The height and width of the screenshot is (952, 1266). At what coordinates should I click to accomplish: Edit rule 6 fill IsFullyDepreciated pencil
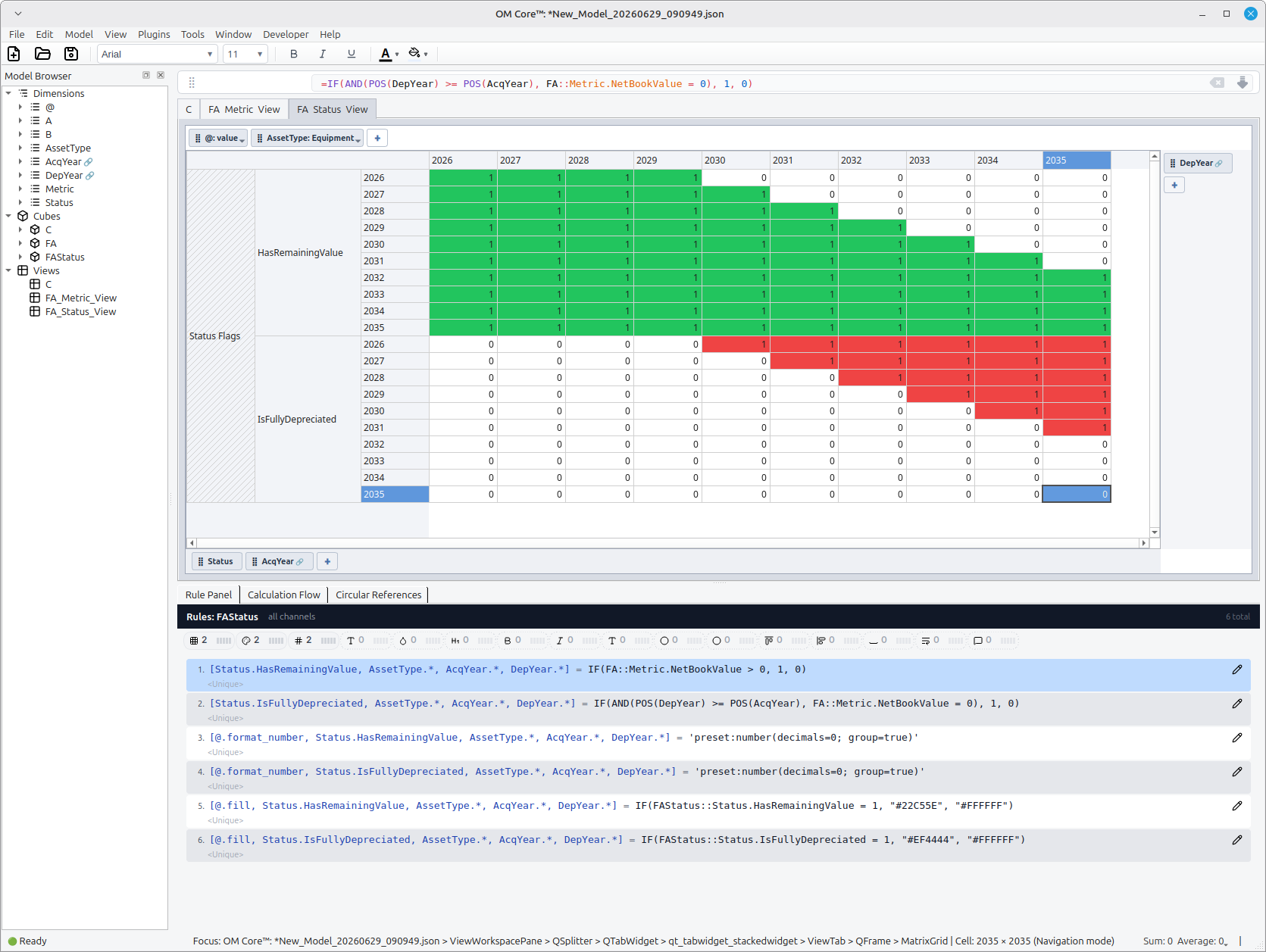point(1237,840)
